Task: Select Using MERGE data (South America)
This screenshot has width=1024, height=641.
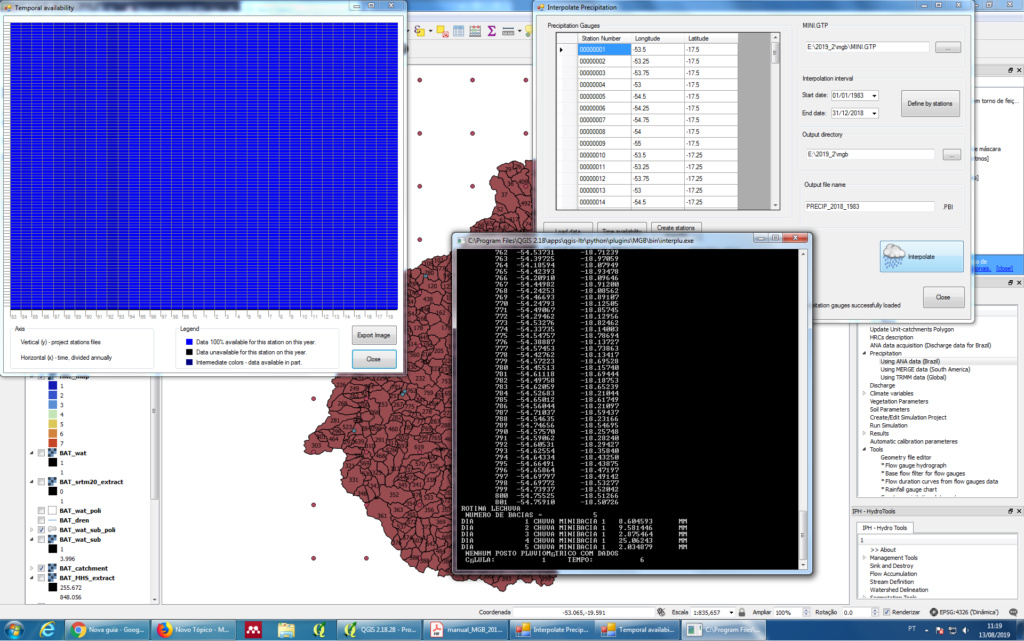Action: tap(925, 369)
